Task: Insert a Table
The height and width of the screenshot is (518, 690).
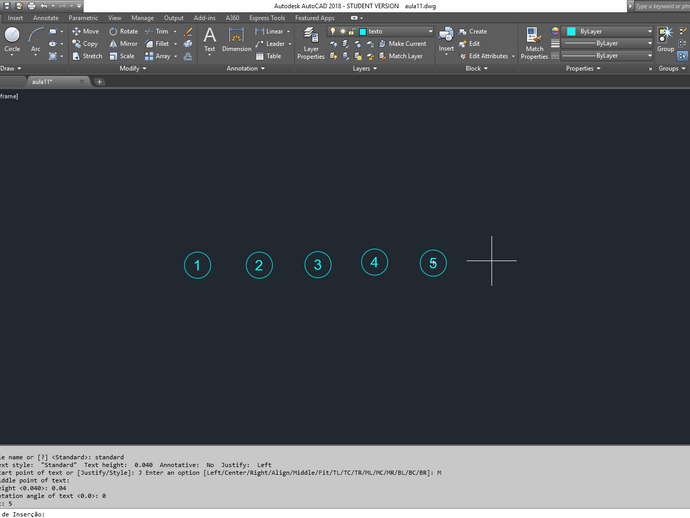Action: (x=268, y=56)
